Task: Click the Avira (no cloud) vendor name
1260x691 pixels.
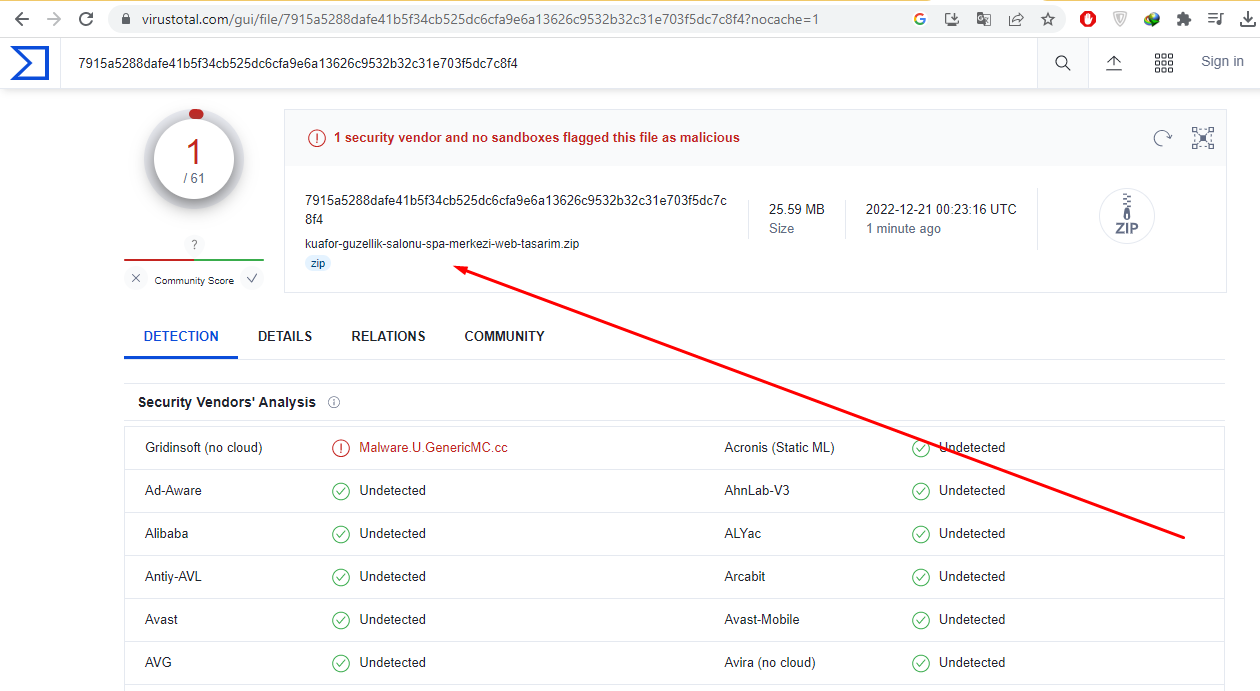Action: pyautogui.click(x=770, y=663)
